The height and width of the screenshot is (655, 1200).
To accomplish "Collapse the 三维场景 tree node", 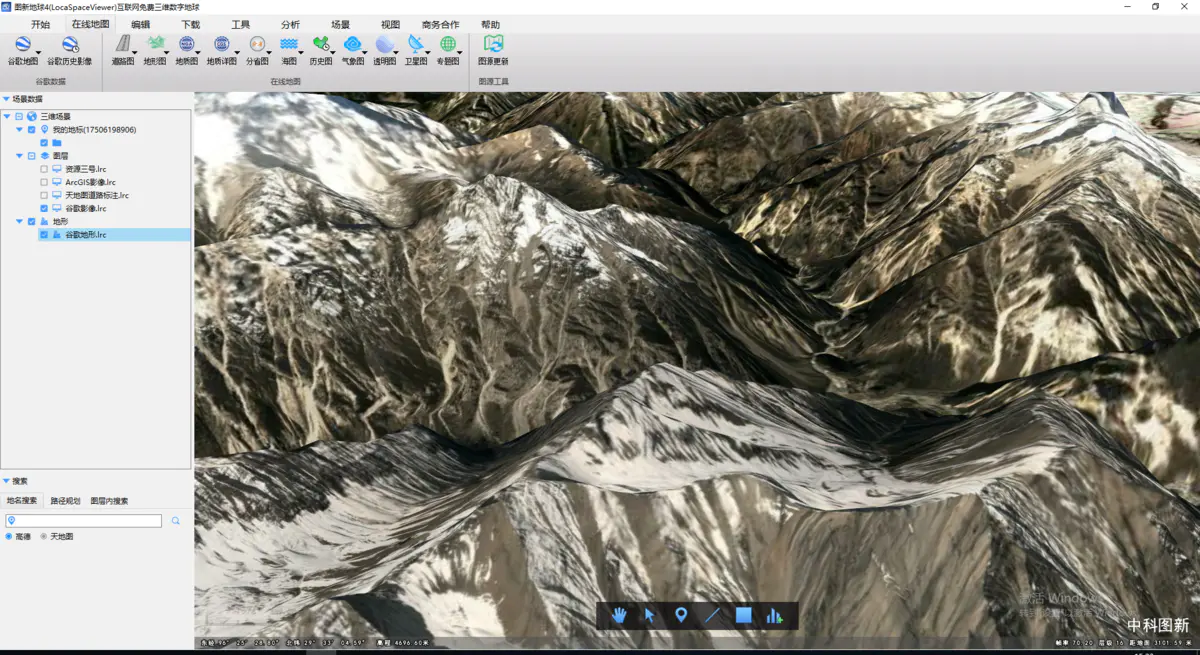I will pyautogui.click(x=7, y=117).
